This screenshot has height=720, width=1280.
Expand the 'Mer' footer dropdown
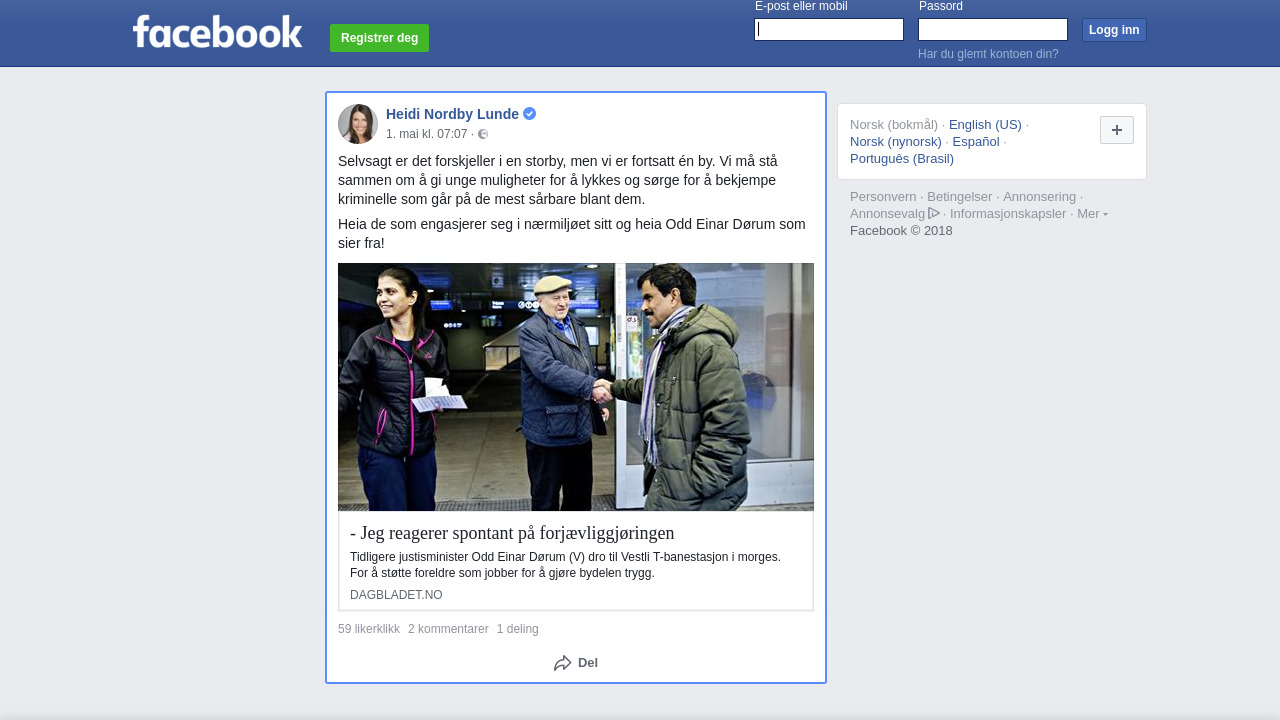point(1092,213)
